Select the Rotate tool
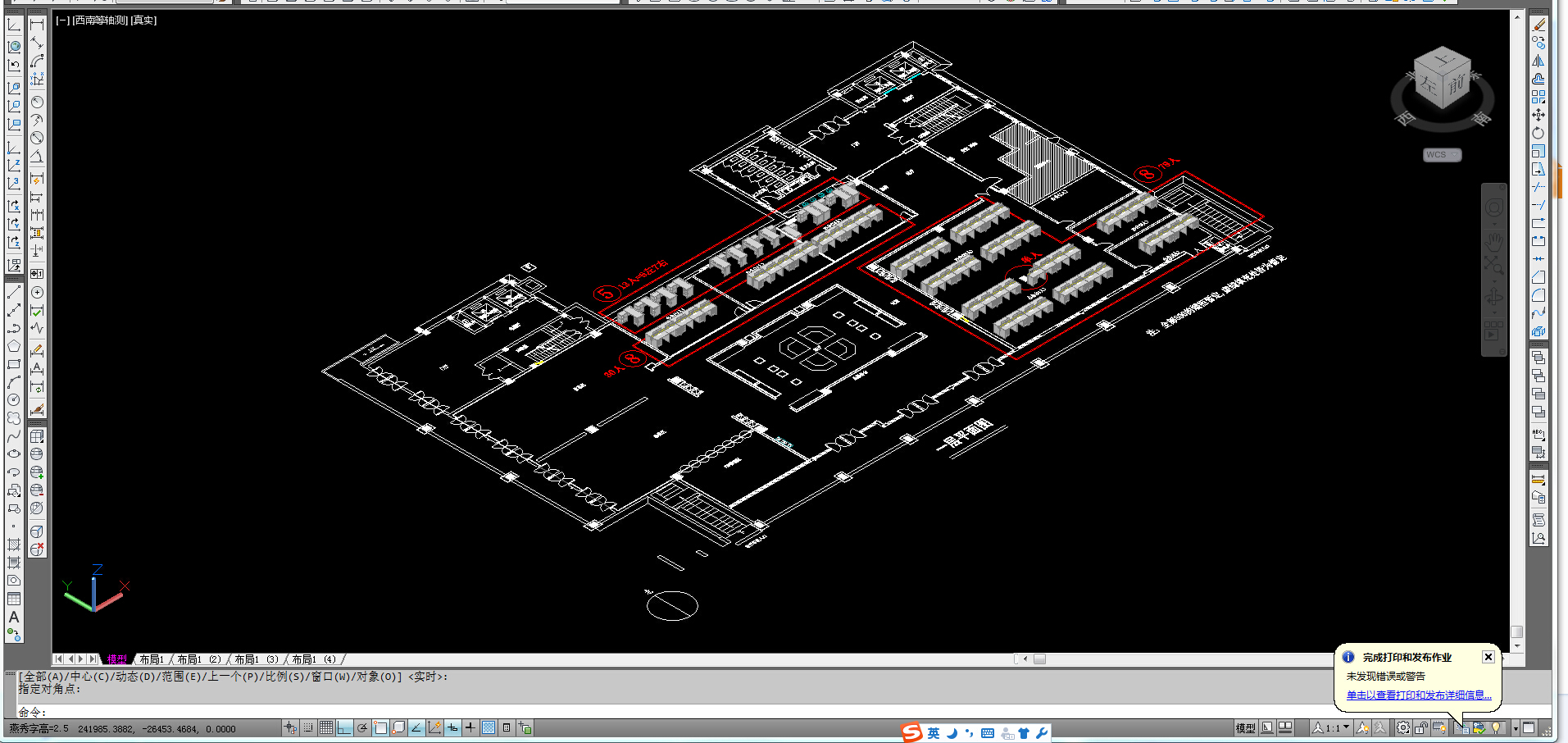This screenshot has height=743, width=1568. tap(1538, 133)
